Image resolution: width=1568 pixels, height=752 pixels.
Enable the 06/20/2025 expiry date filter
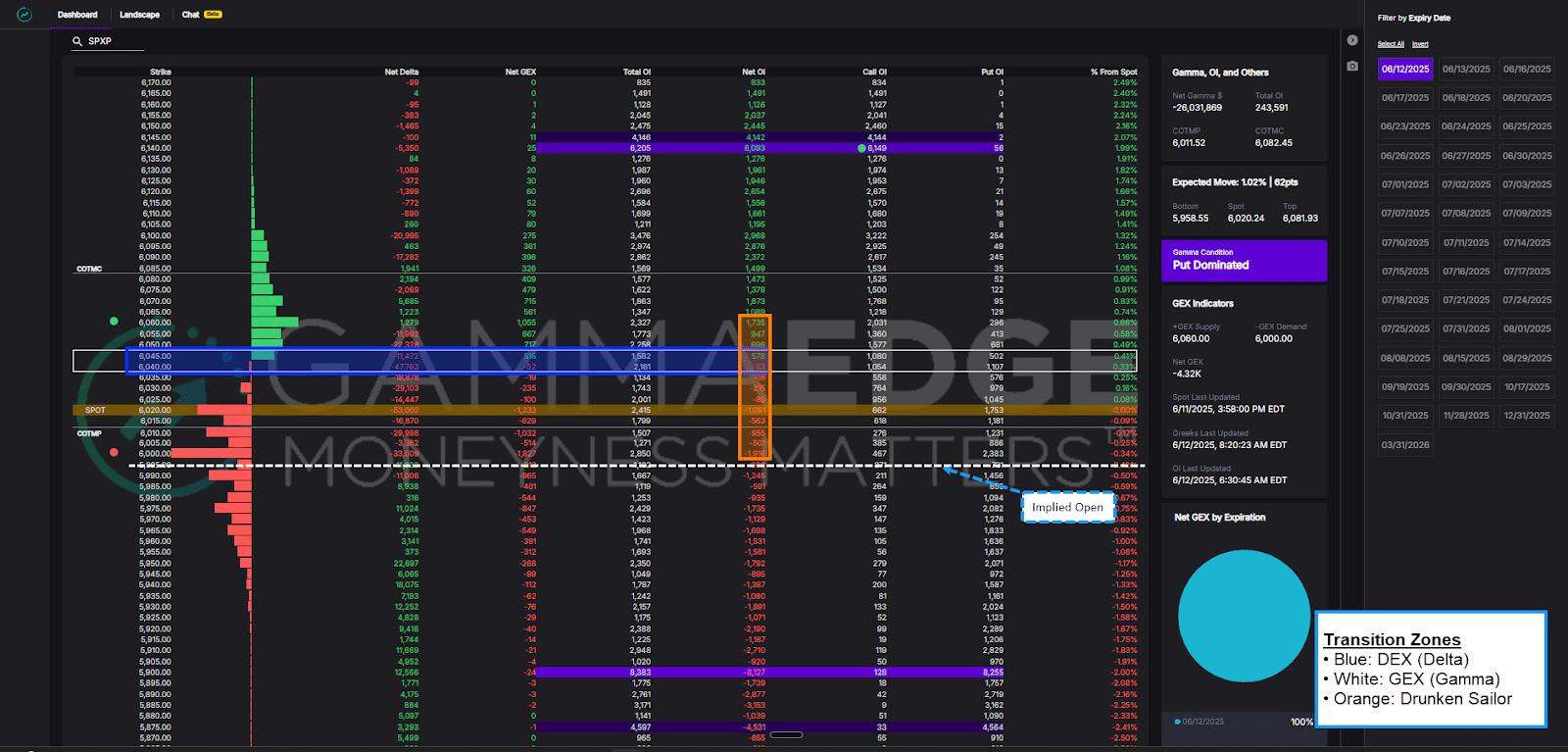point(1527,98)
